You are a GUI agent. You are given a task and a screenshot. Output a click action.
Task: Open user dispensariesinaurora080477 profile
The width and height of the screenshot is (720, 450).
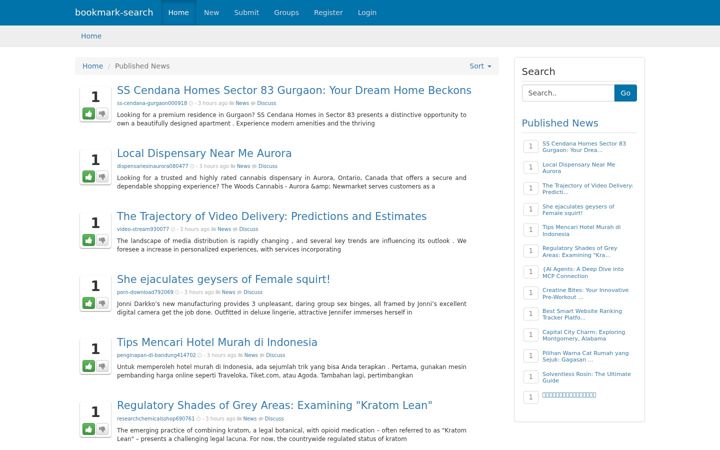pos(152,166)
